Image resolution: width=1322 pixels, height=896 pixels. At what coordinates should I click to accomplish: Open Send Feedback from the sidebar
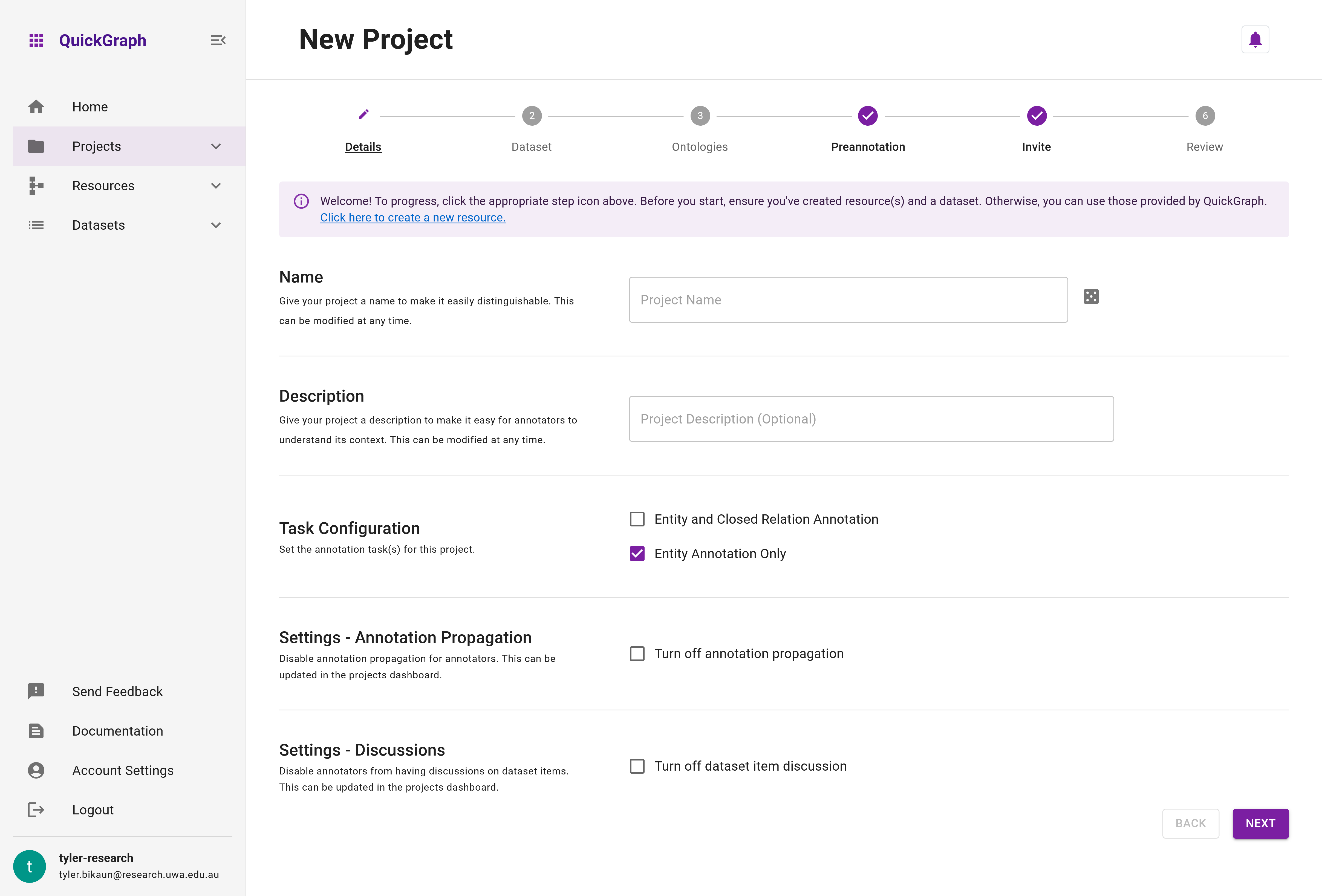[117, 691]
